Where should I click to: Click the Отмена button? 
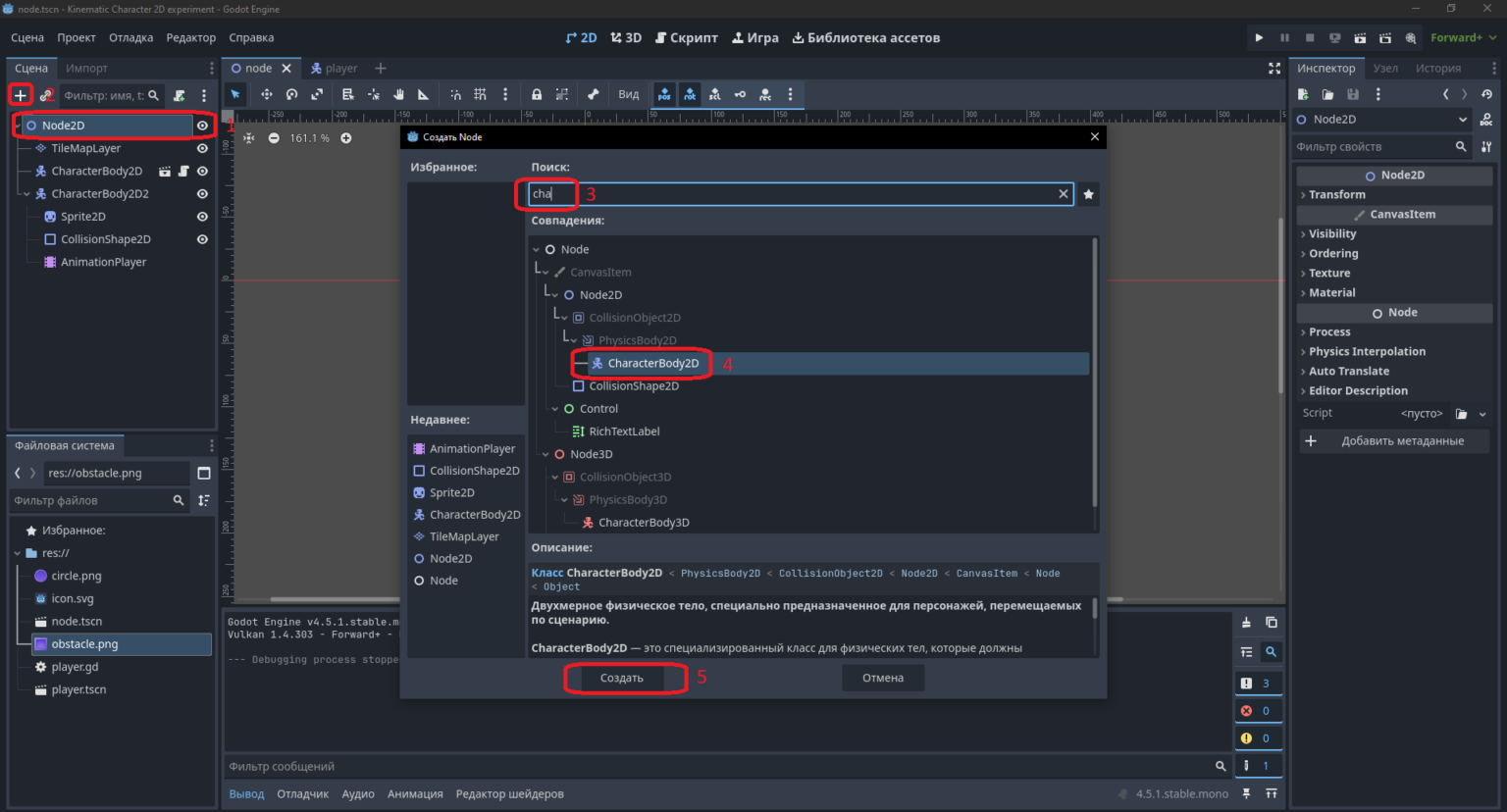coord(883,678)
